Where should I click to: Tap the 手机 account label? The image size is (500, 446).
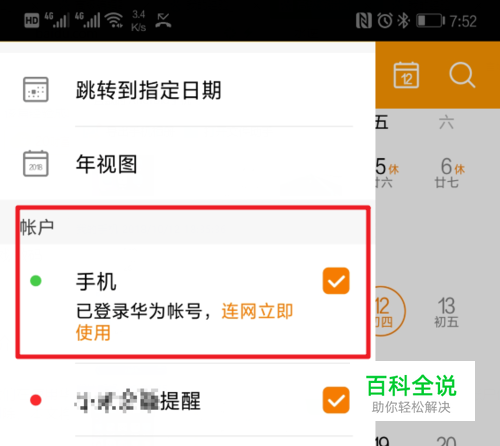coord(96,282)
